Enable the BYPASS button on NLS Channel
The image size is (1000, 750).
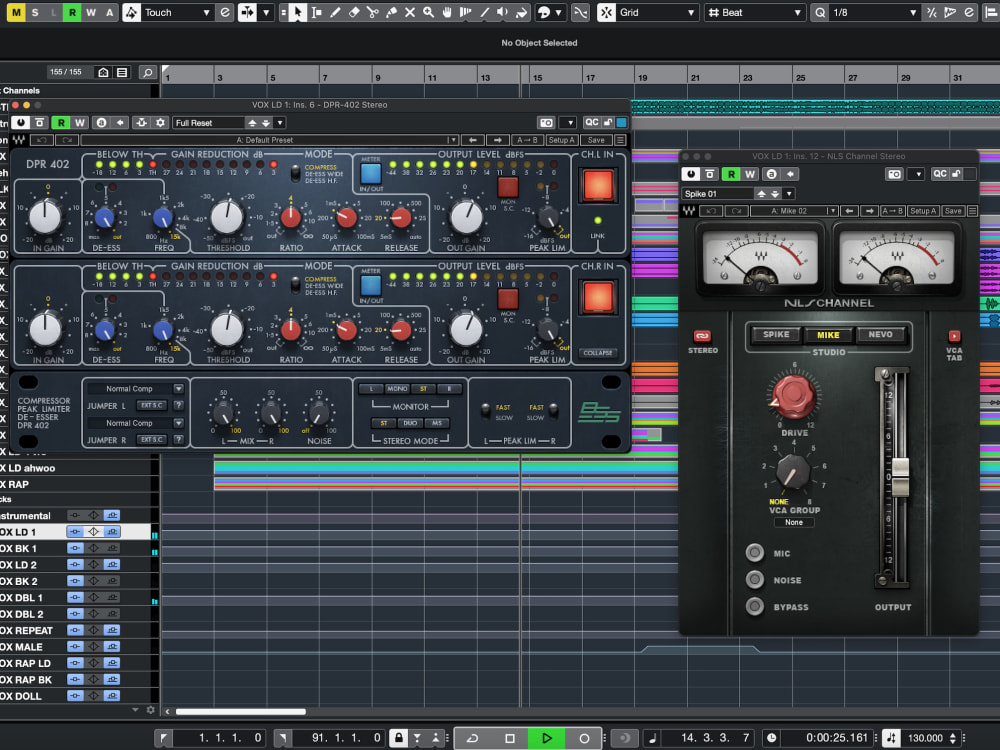[754, 606]
